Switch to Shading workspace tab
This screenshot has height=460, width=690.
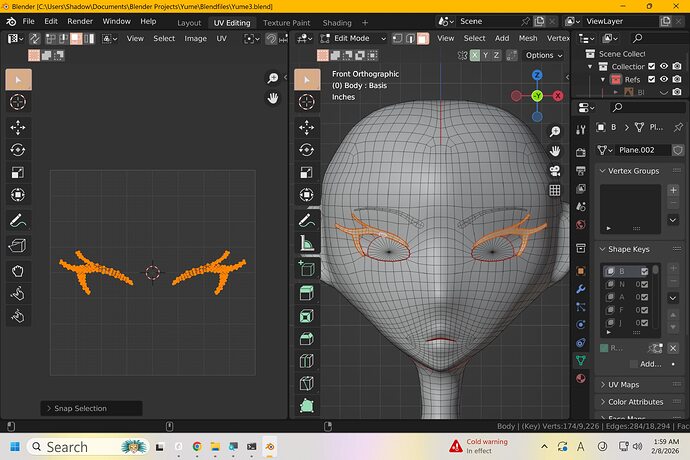click(337, 22)
